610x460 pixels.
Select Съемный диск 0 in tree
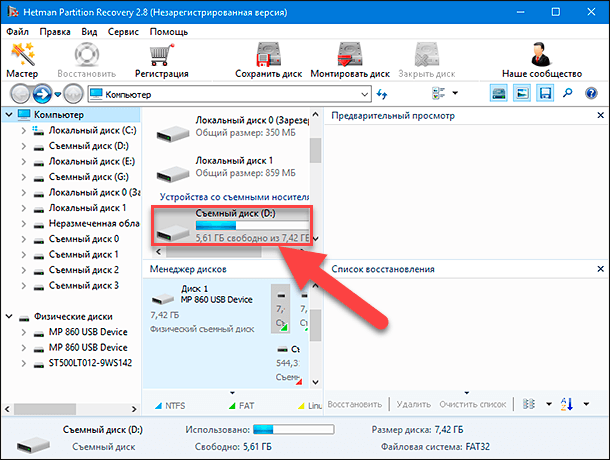click(x=84, y=239)
